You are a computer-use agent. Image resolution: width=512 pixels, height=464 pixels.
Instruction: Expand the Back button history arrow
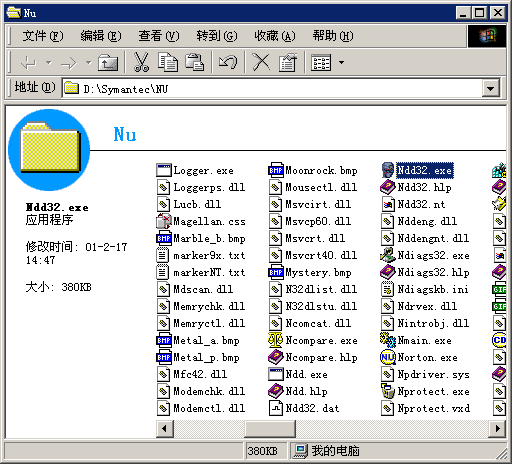[x=49, y=62]
